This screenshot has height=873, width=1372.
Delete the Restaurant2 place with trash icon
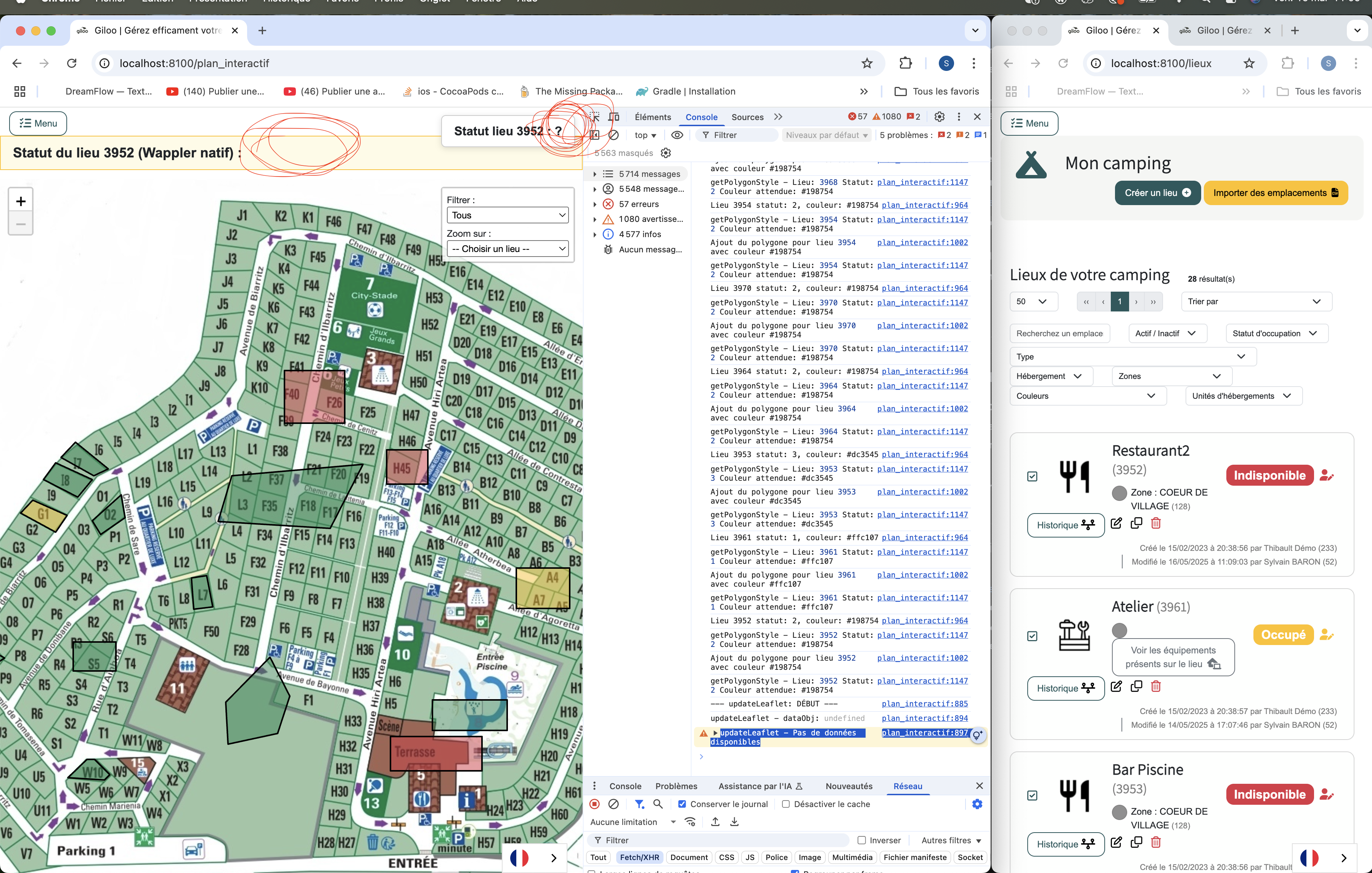(x=1155, y=523)
